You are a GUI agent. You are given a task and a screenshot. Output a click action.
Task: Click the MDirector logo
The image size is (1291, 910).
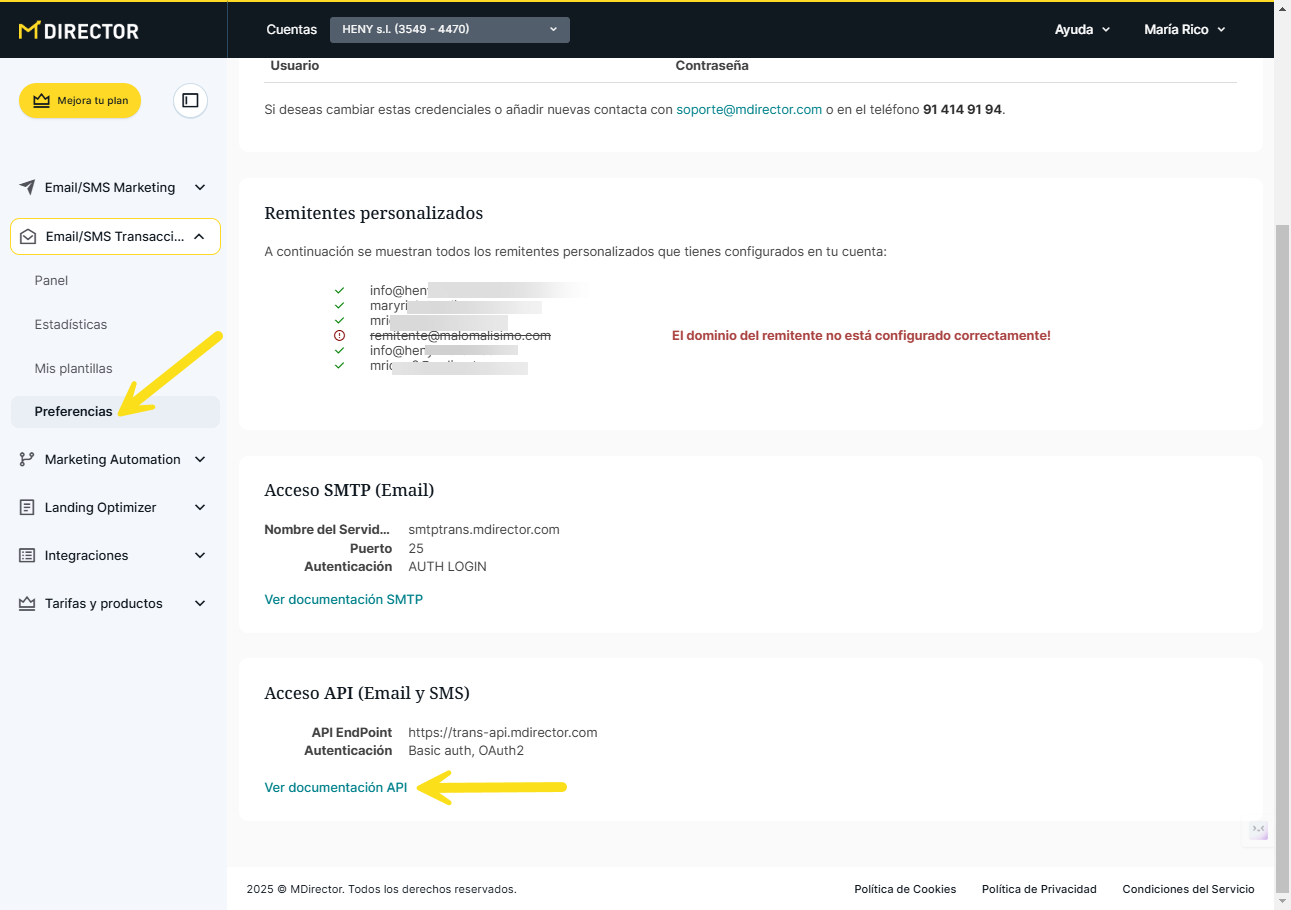(x=79, y=31)
